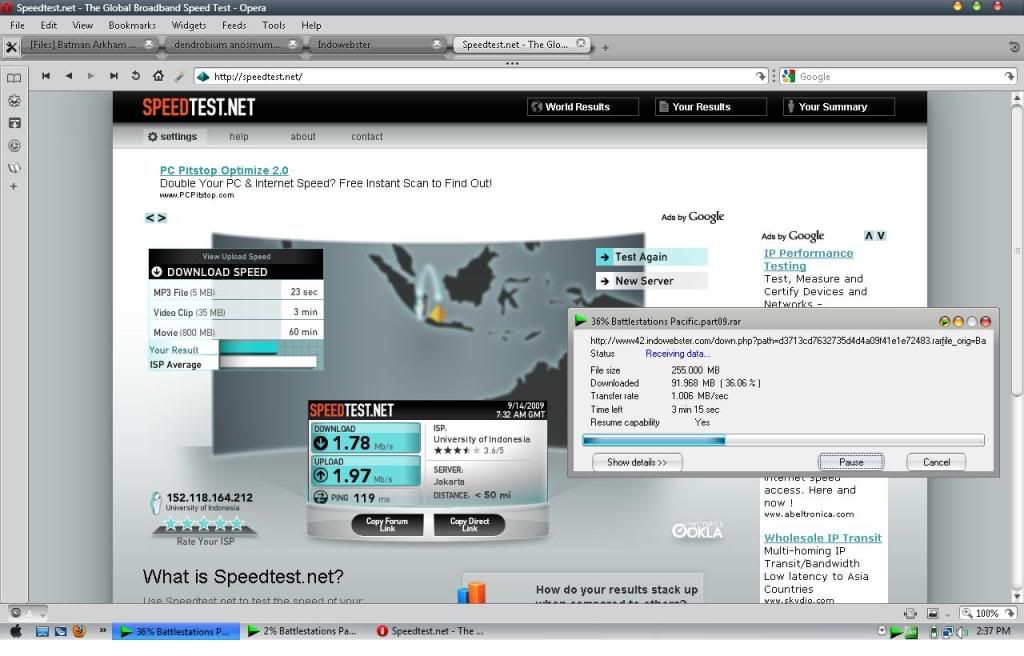Viewport: 1024px width, 656px height.
Task: Launch Firefox from the taskbar quick launch
Action: 79,631
